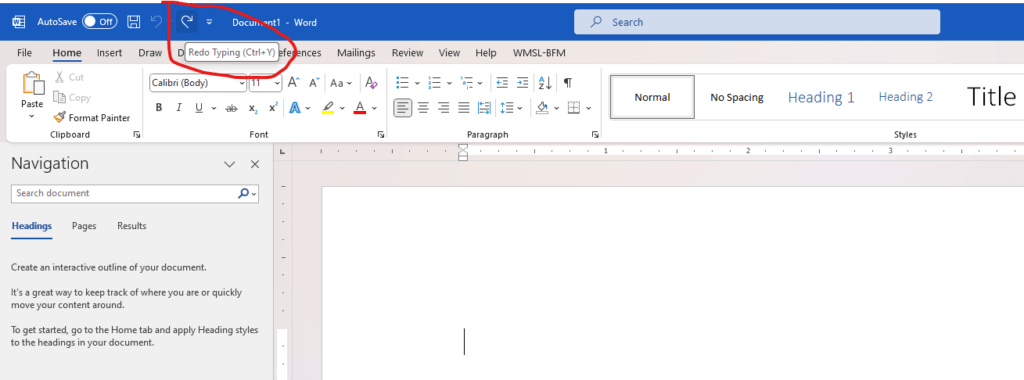
Task: Open the Calibri (Body) font name dropdown
Action: tap(242, 84)
